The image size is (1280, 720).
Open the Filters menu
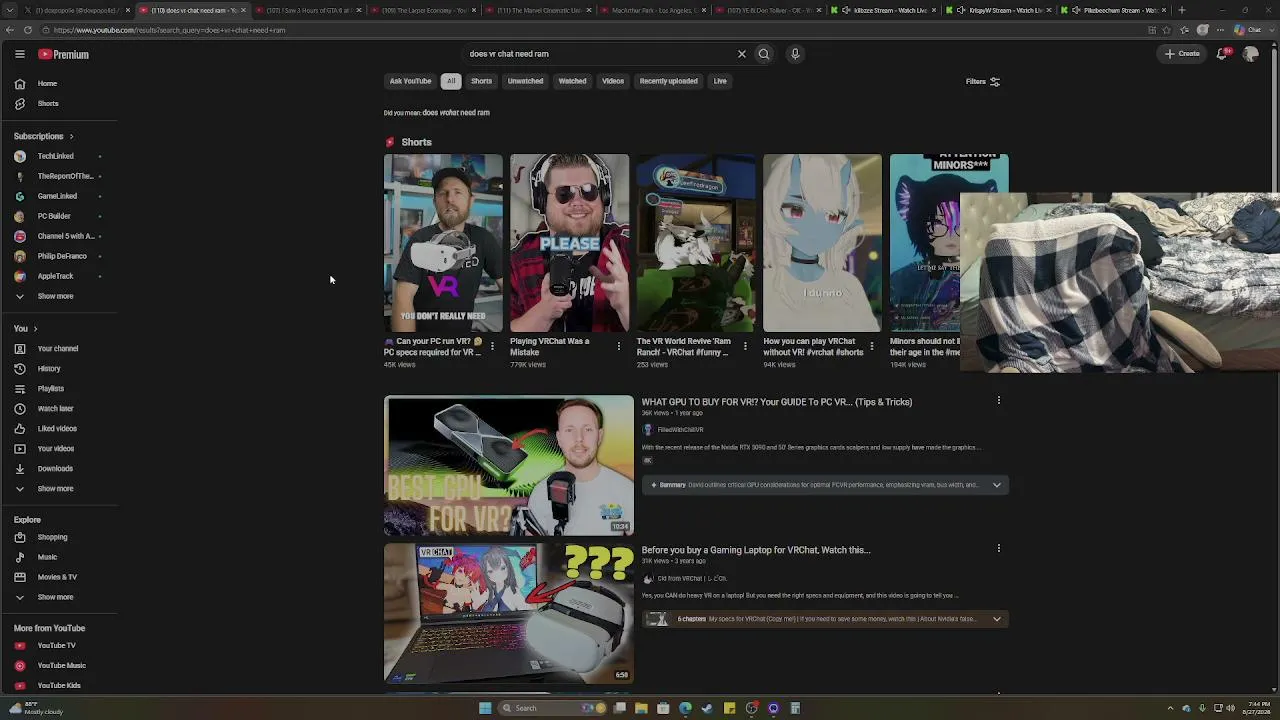tap(983, 82)
